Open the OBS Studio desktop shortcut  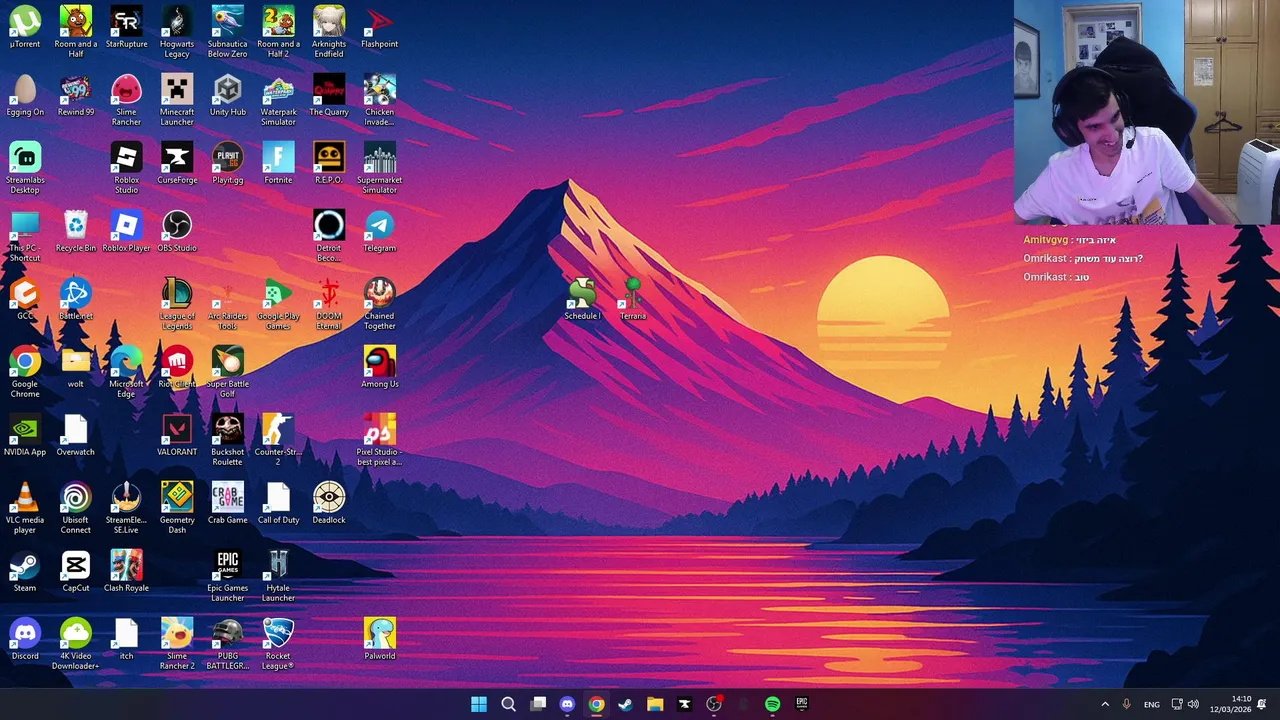(x=177, y=232)
